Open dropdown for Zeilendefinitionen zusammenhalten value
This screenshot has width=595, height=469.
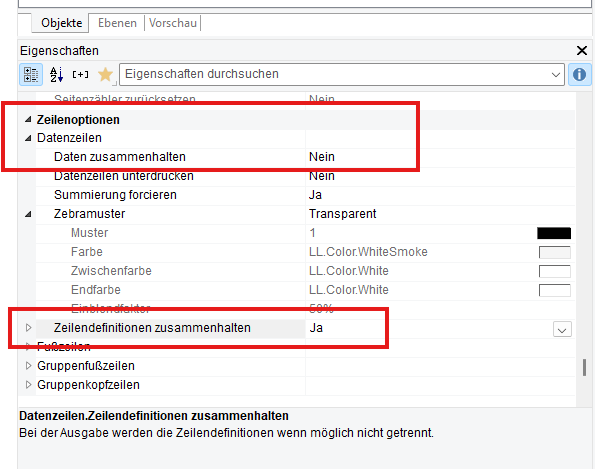tap(562, 329)
